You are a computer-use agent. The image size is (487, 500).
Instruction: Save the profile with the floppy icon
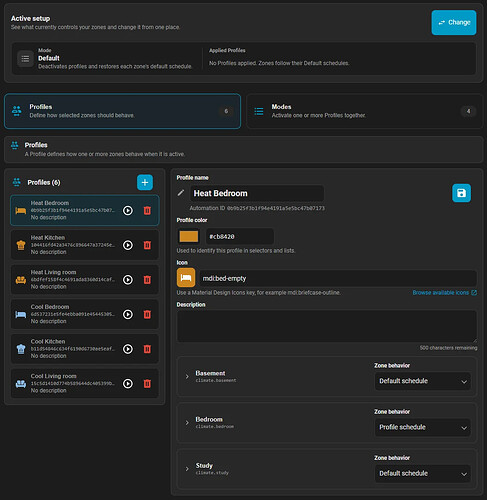point(461,193)
